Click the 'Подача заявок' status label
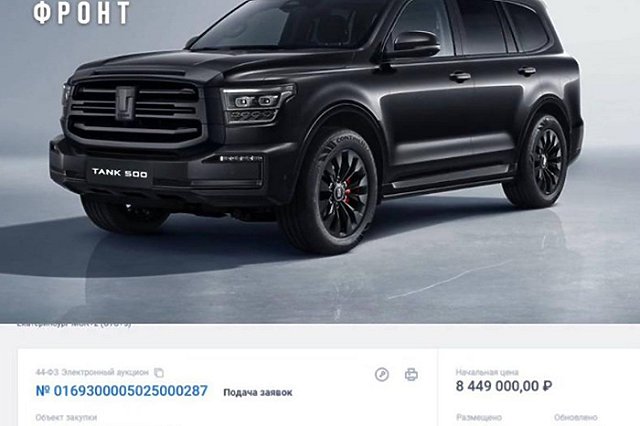 [x=258, y=393]
